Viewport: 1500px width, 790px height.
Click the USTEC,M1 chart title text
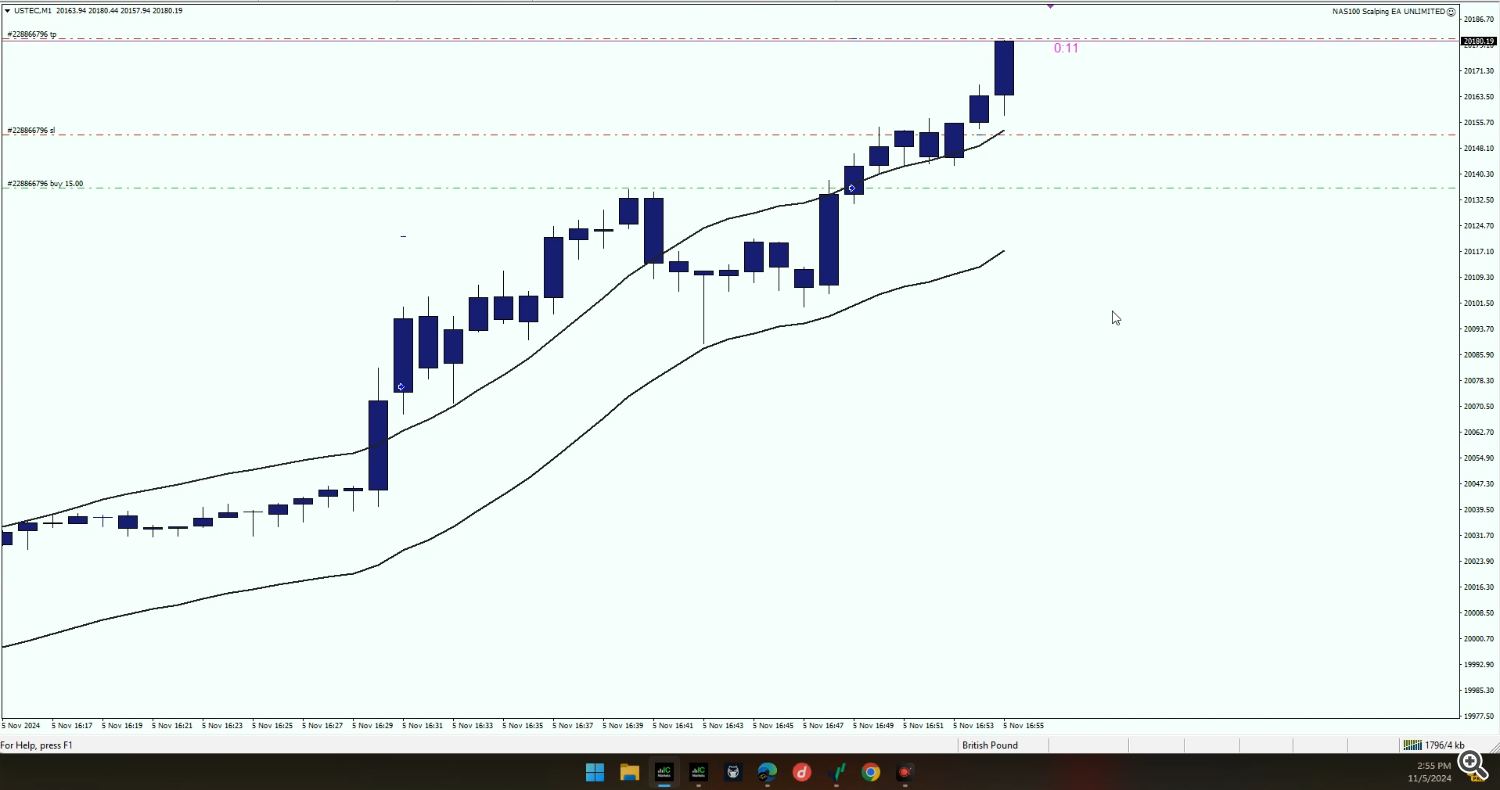coord(33,10)
